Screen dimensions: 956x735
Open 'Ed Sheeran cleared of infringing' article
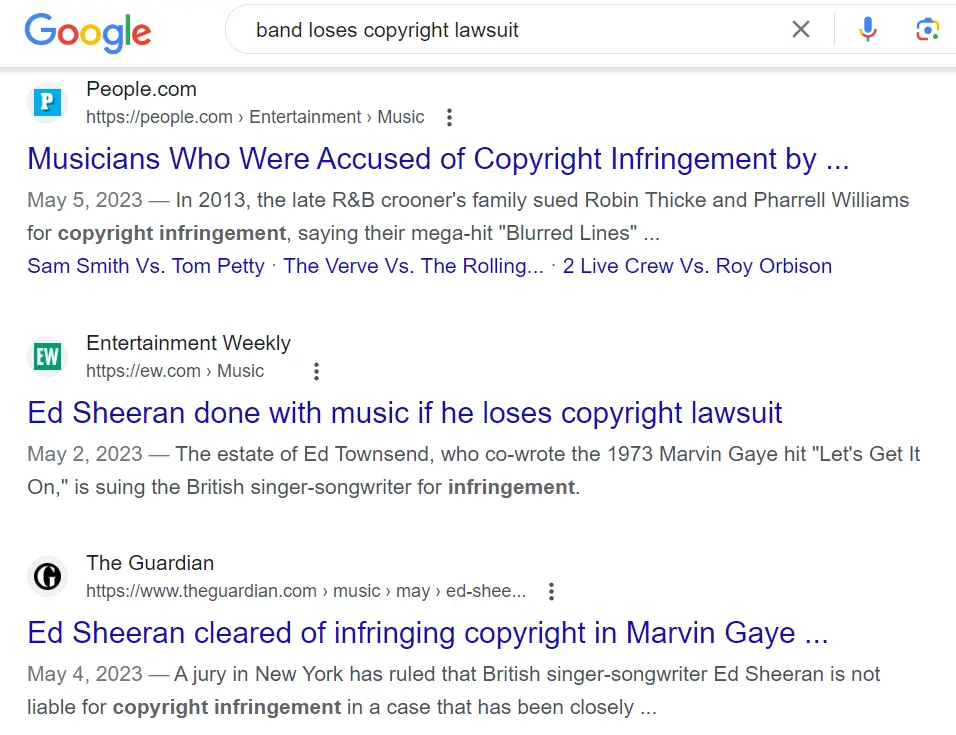click(428, 633)
